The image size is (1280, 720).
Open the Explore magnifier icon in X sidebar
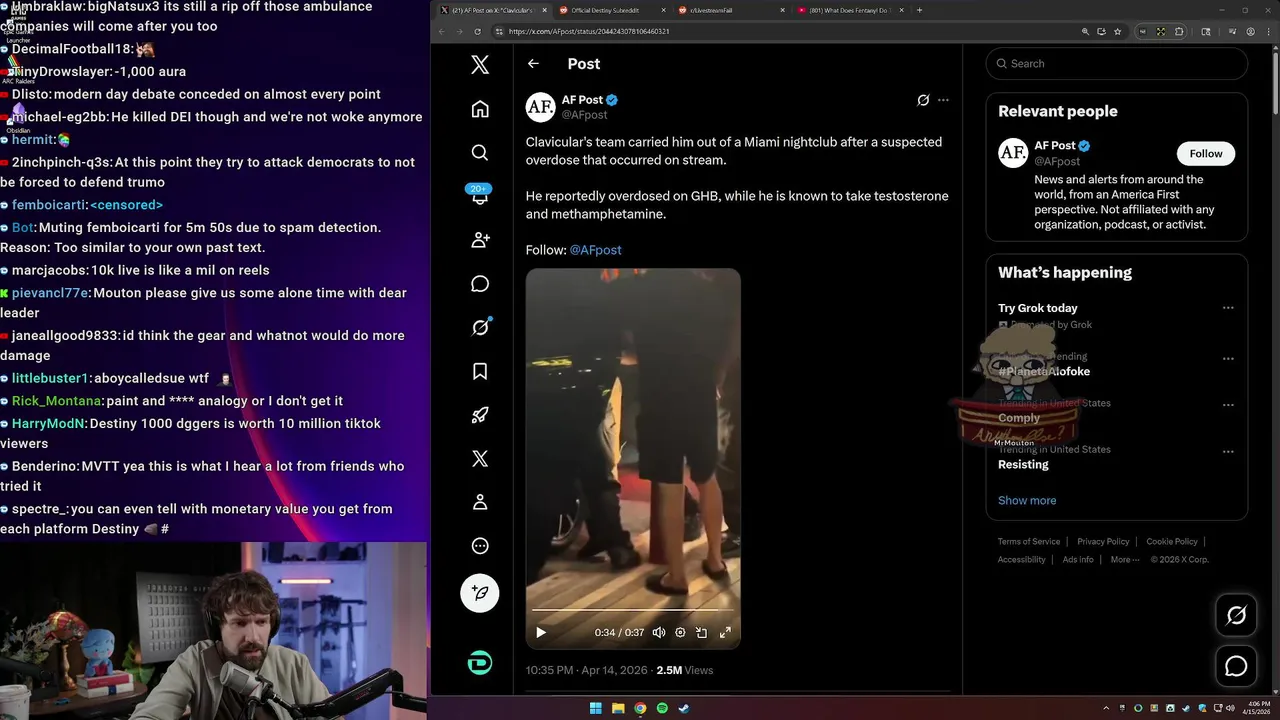[480, 153]
